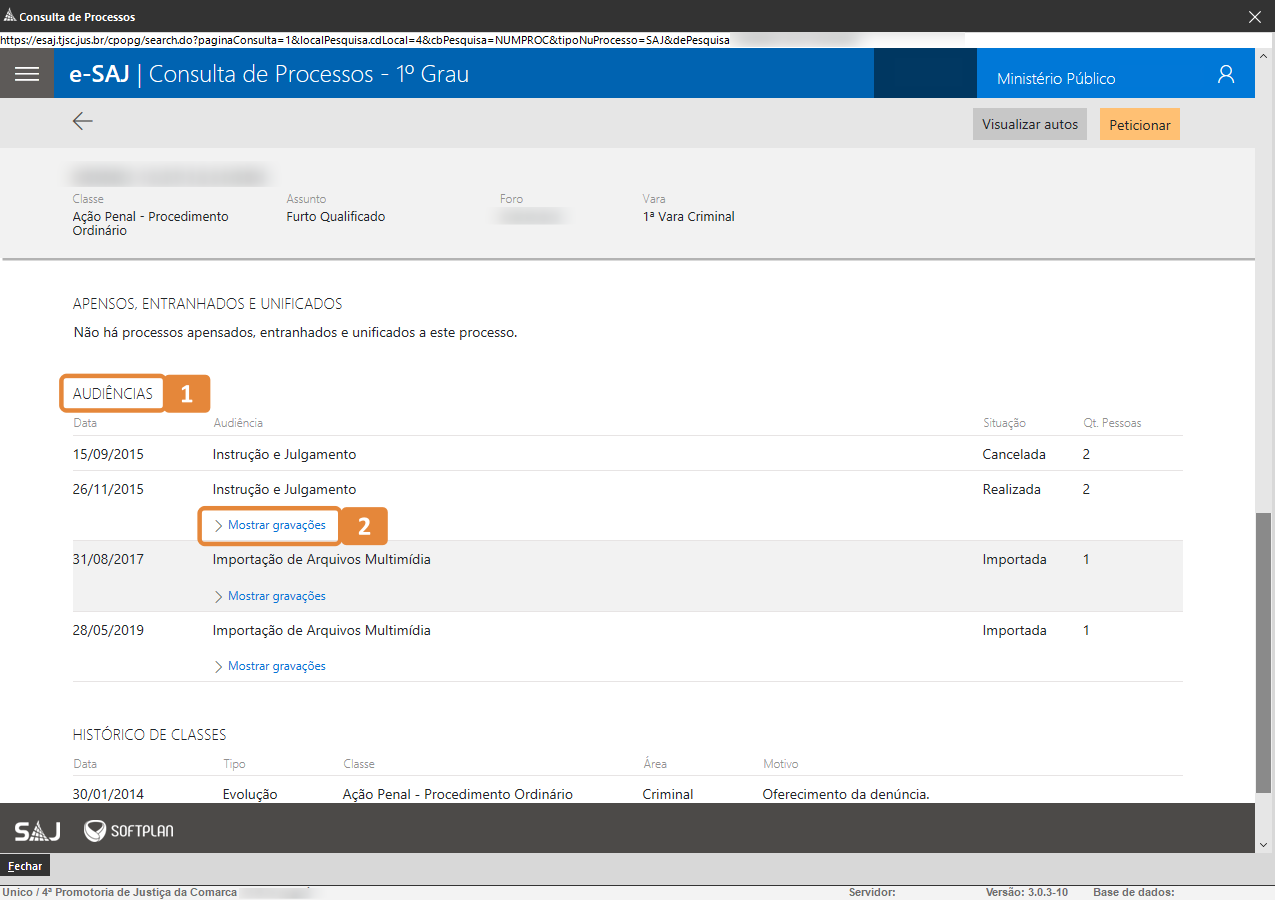Click the scrollbar up arrow
1275x900 pixels.
pos(1264,54)
